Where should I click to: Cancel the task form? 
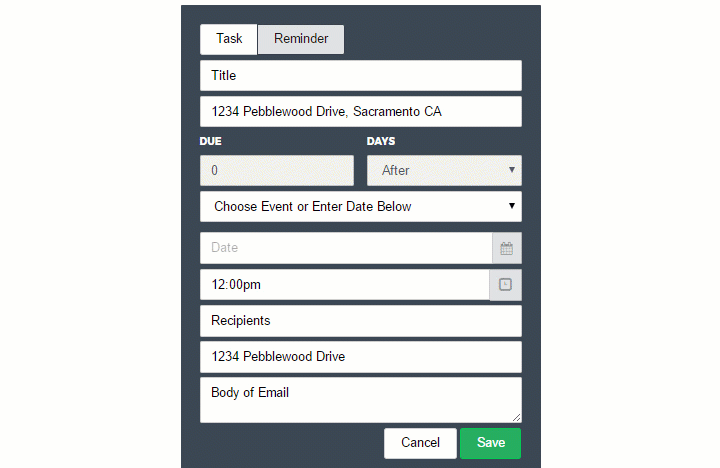click(x=420, y=443)
